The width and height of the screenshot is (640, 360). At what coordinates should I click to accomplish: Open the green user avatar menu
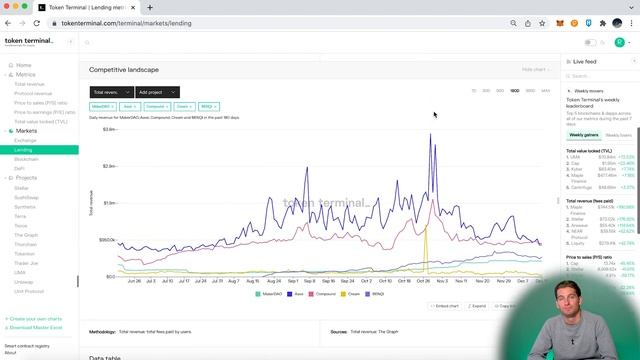[620, 42]
